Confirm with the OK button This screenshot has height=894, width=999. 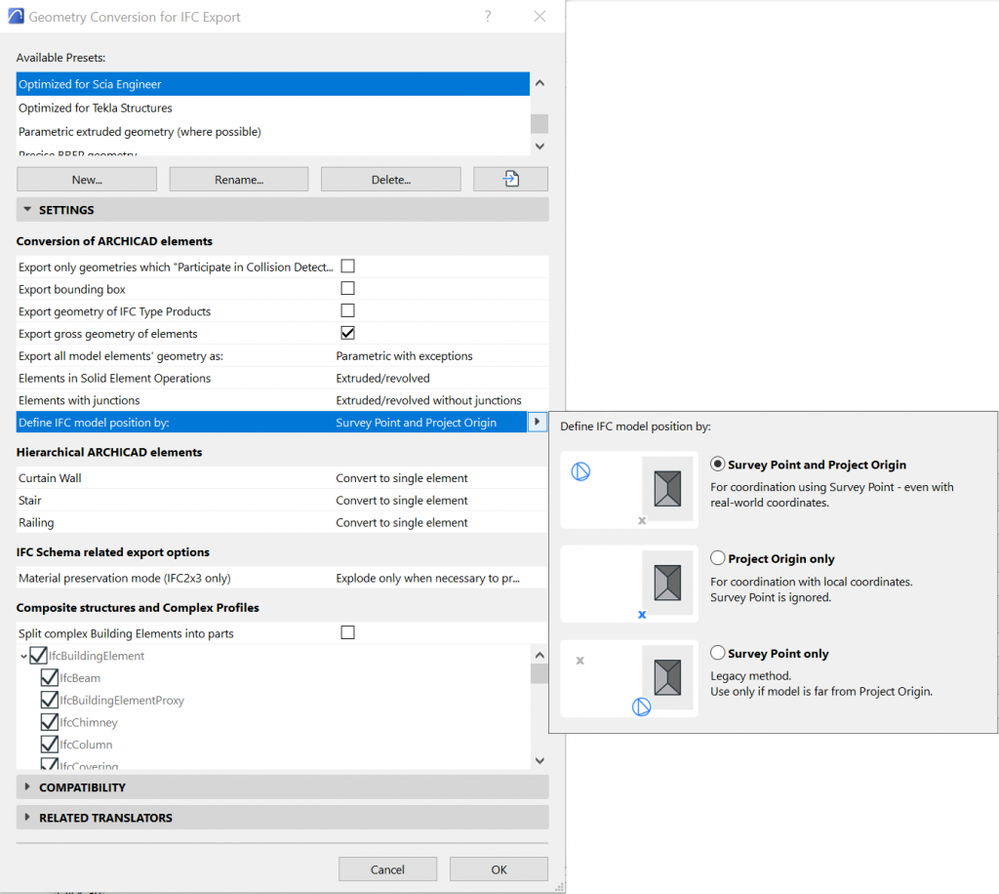coord(499,869)
